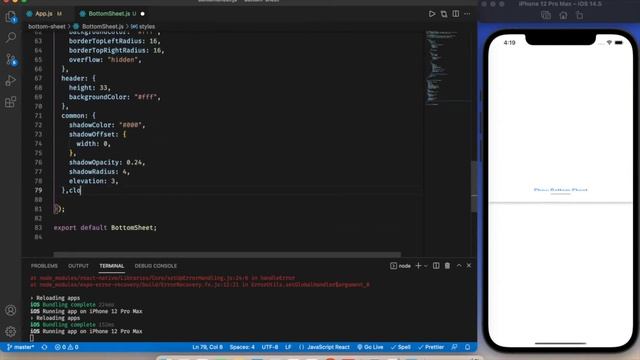
Task: Open errors and warnings count
Action: click(67, 347)
